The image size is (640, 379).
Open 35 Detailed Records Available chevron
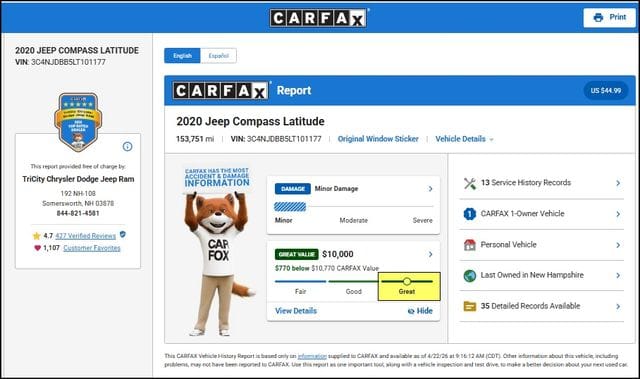point(618,306)
